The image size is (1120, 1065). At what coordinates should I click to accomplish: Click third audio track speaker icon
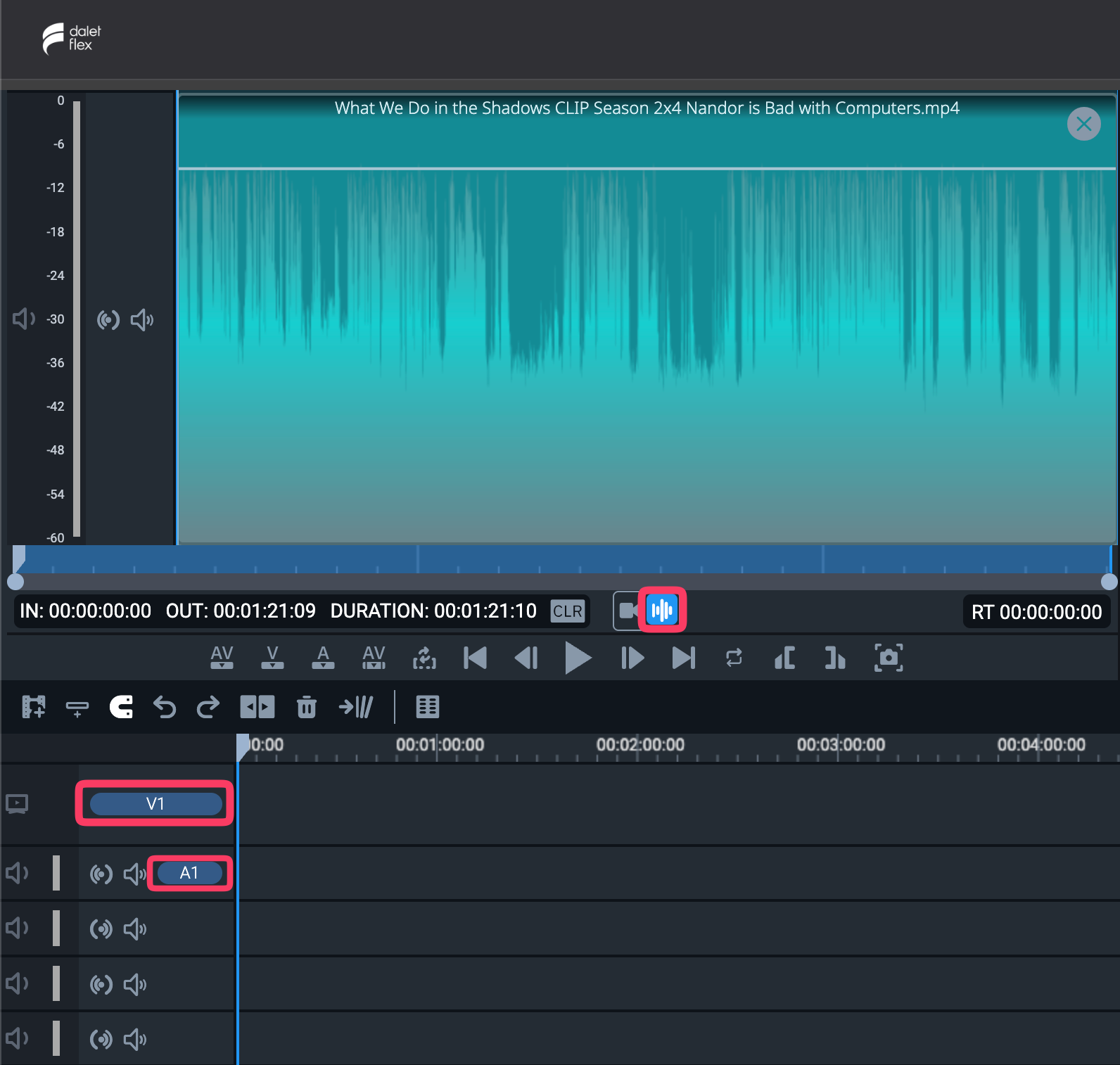click(135, 984)
